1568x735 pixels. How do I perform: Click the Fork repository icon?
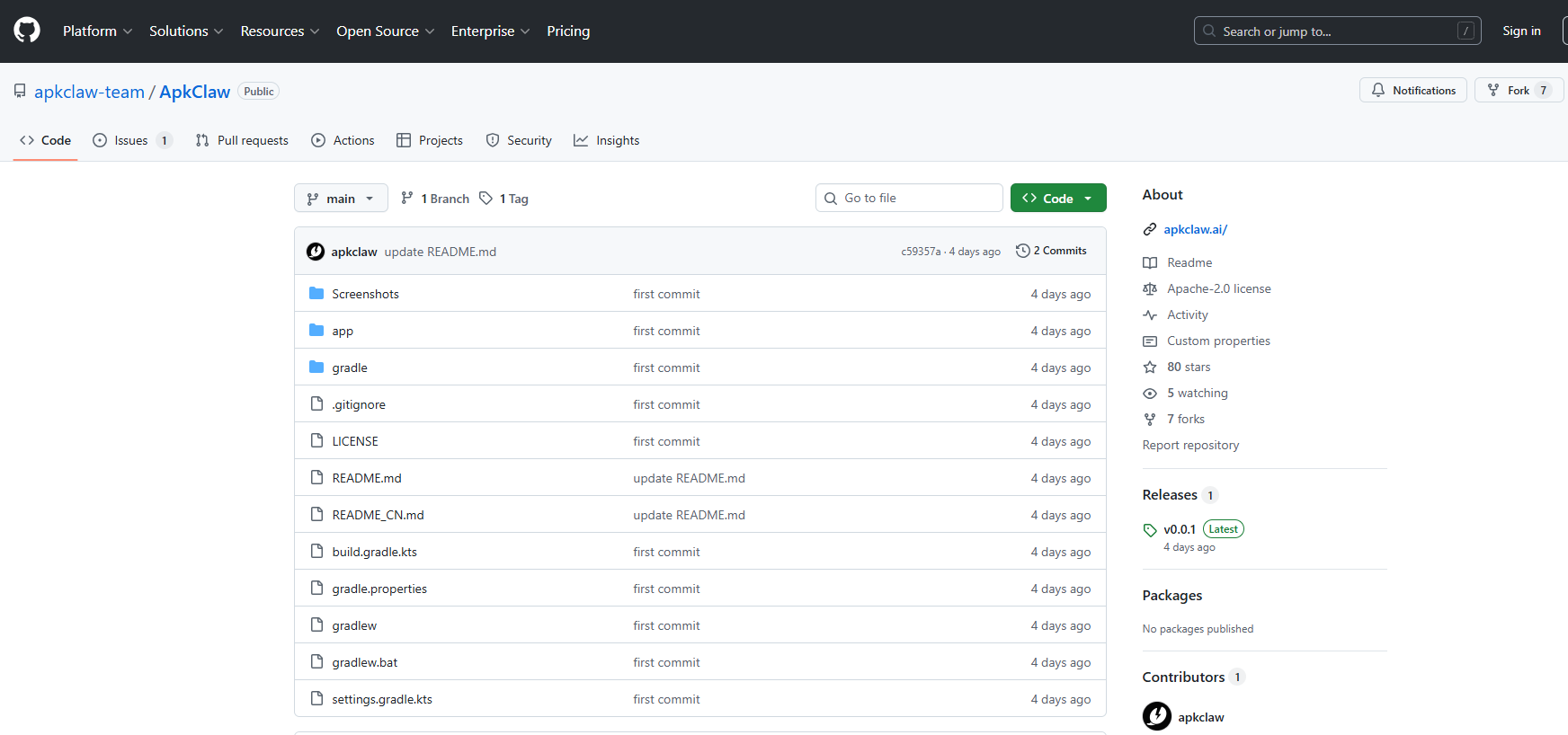pos(1493,90)
